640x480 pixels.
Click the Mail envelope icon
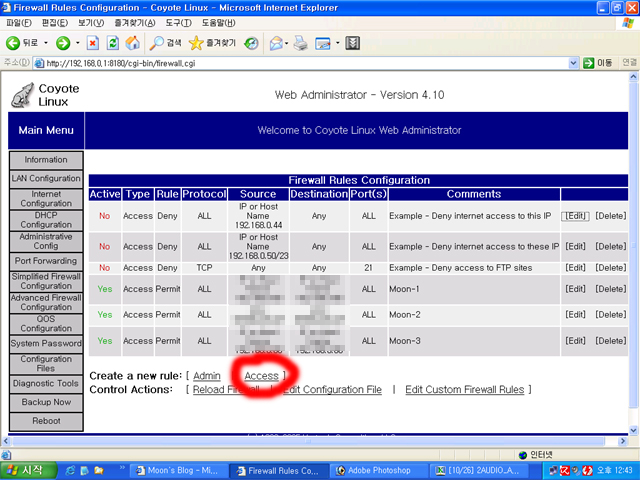pyautogui.click(x=276, y=43)
